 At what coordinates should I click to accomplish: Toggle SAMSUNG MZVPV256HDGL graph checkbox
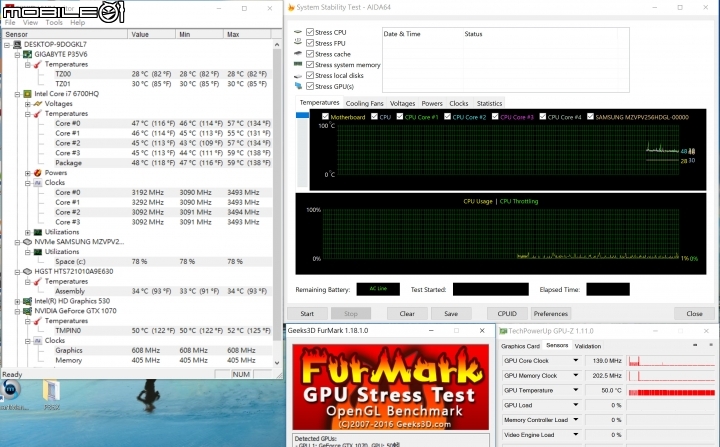pyautogui.click(x=590, y=117)
